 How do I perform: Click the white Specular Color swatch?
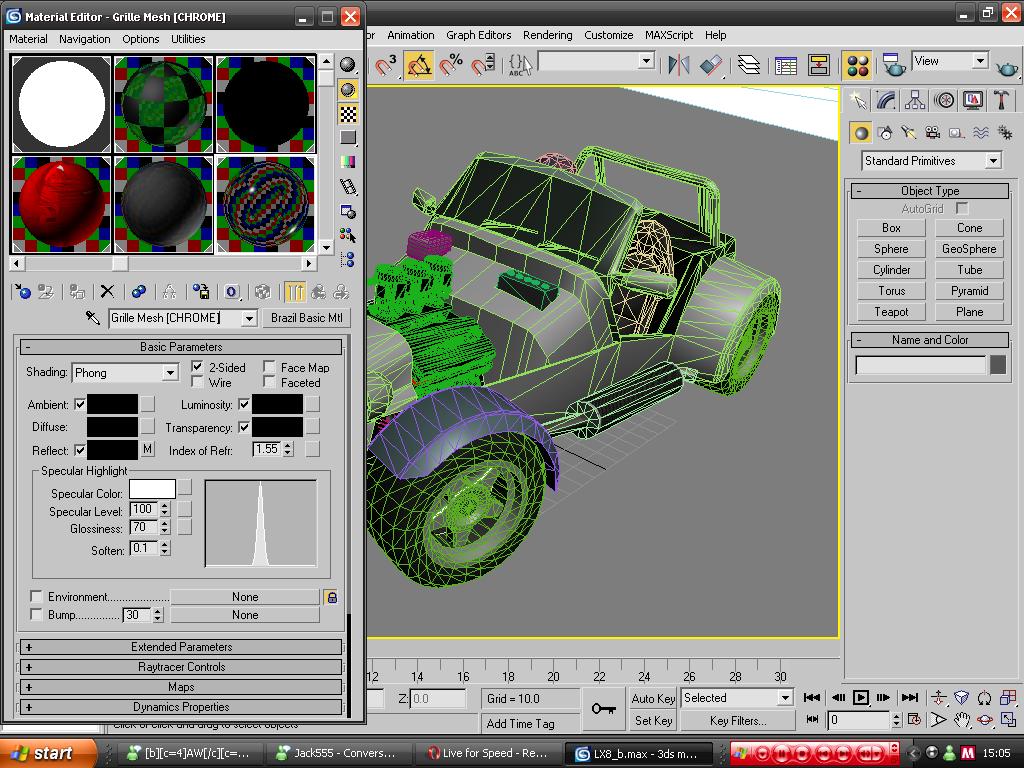tap(152, 488)
